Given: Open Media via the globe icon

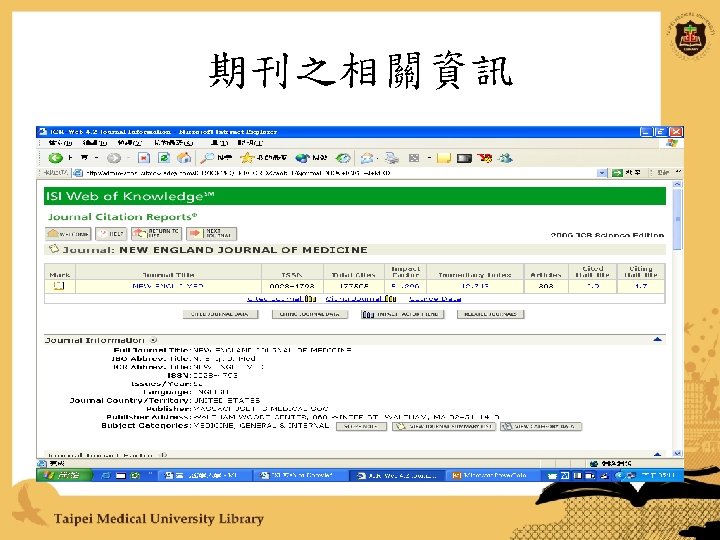Looking at the screenshot, I should pos(303,158).
